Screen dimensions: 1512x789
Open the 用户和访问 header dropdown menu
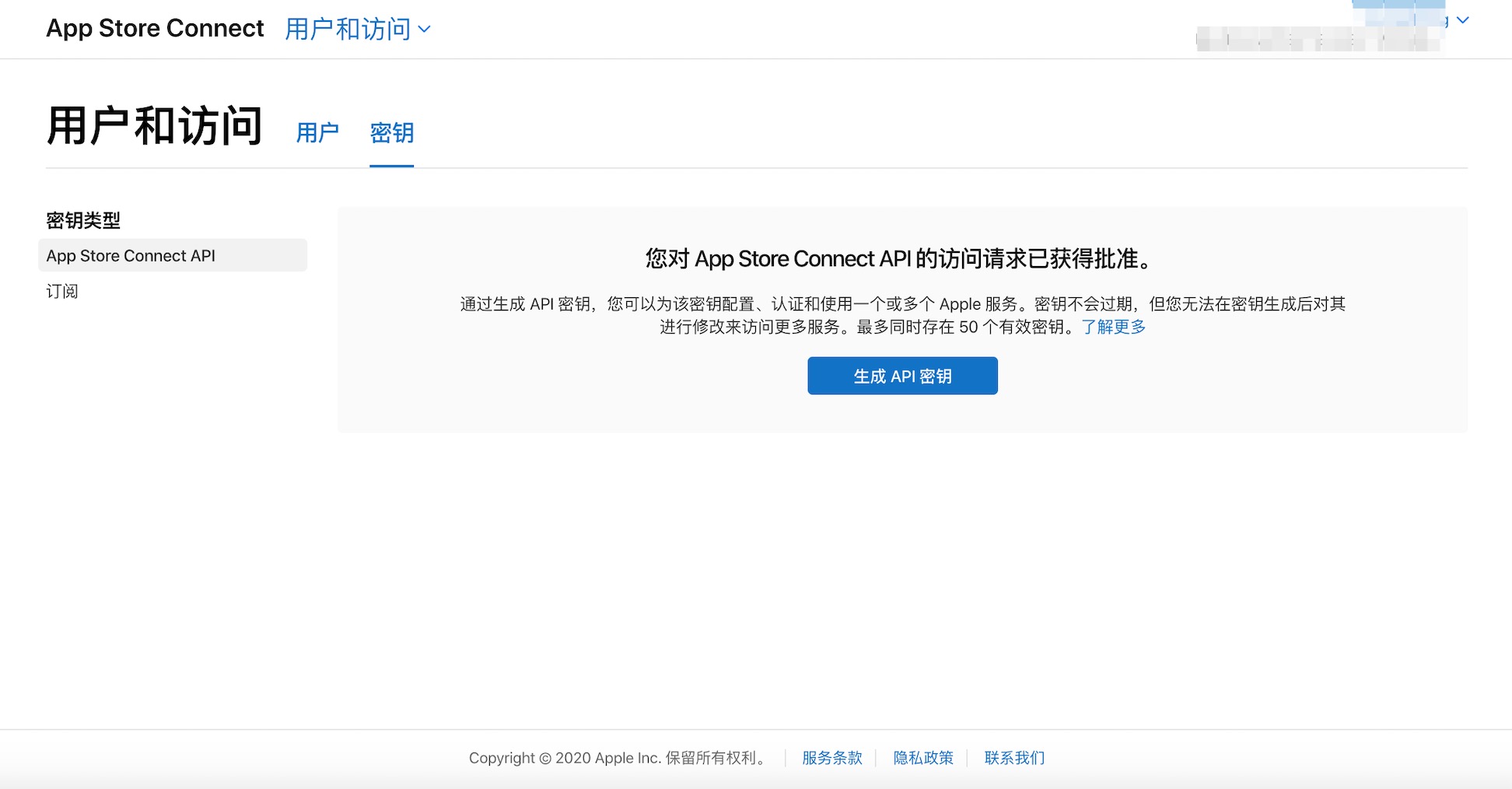point(358,29)
